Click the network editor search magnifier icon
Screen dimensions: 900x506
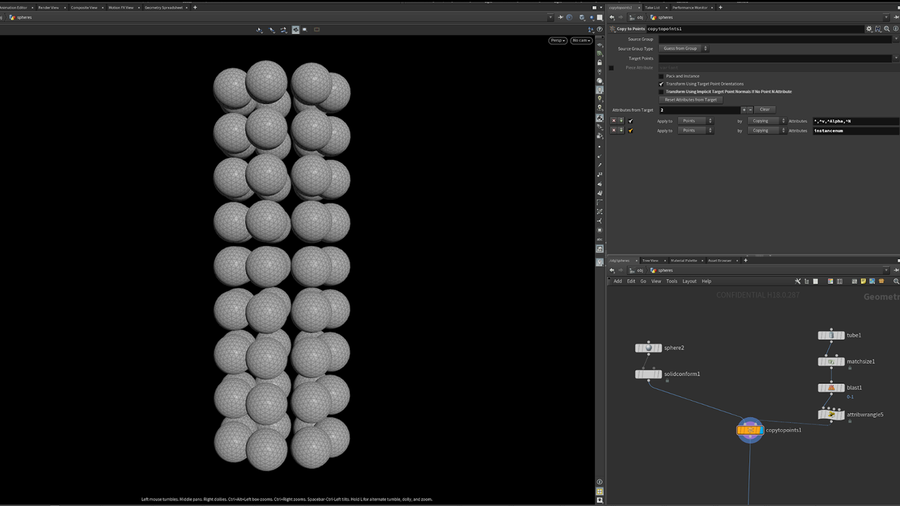point(896,281)
